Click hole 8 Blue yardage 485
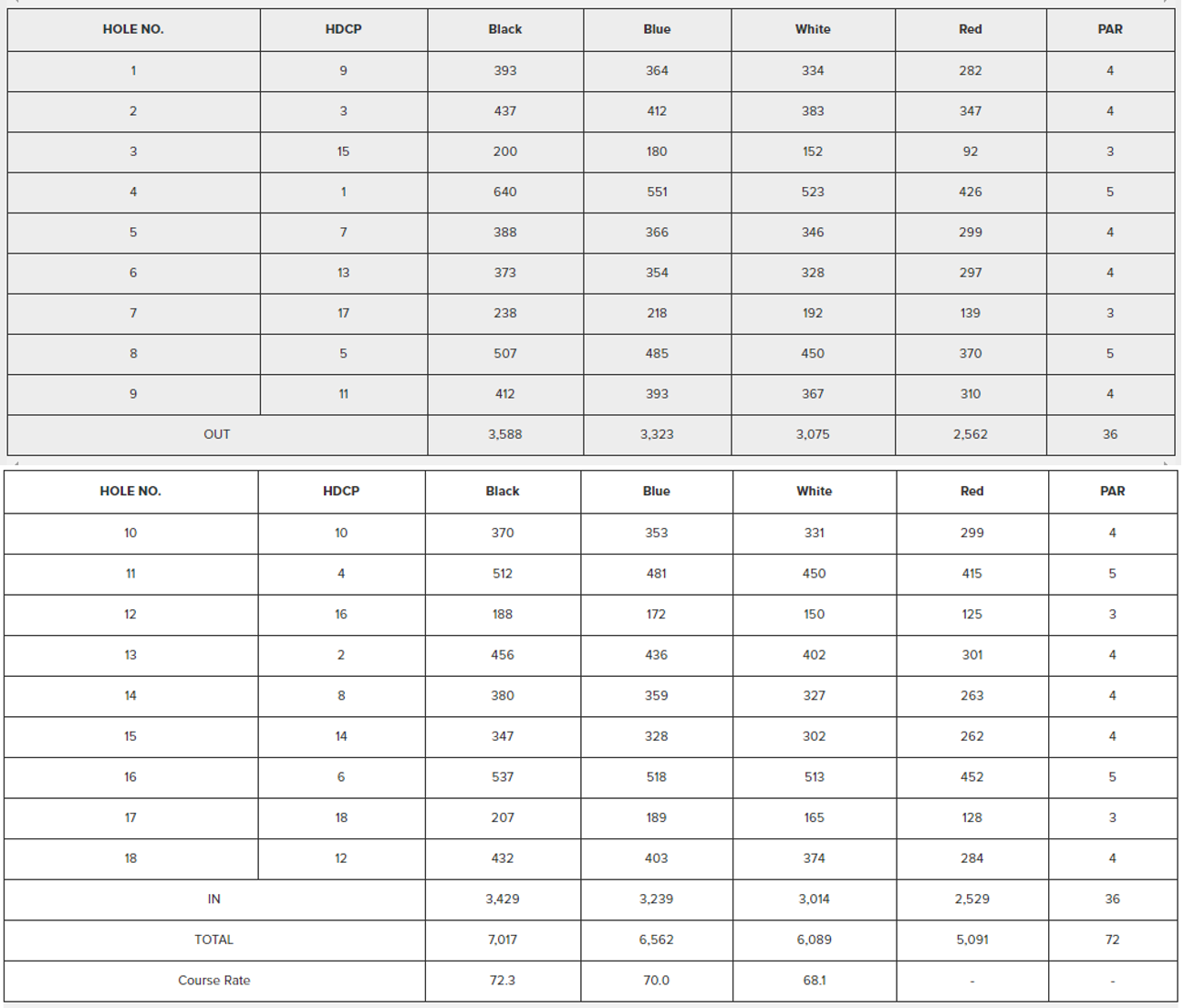This screenshot has width=1184, height=1008. point(657,353)
